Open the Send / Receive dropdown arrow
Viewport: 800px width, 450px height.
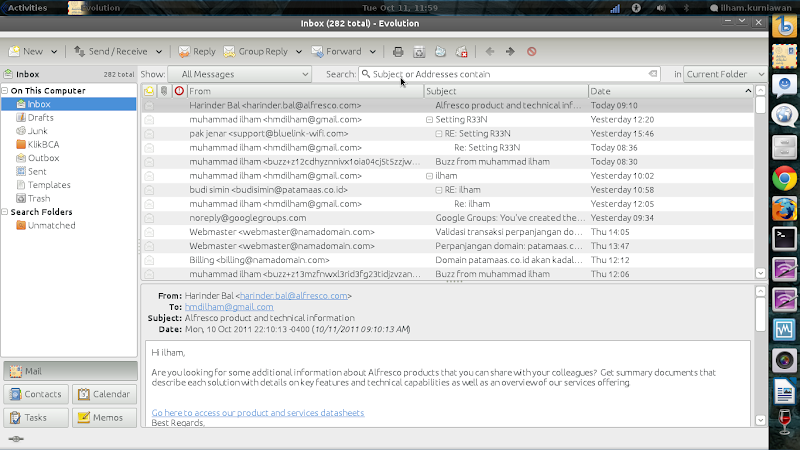tap(159, 52)
